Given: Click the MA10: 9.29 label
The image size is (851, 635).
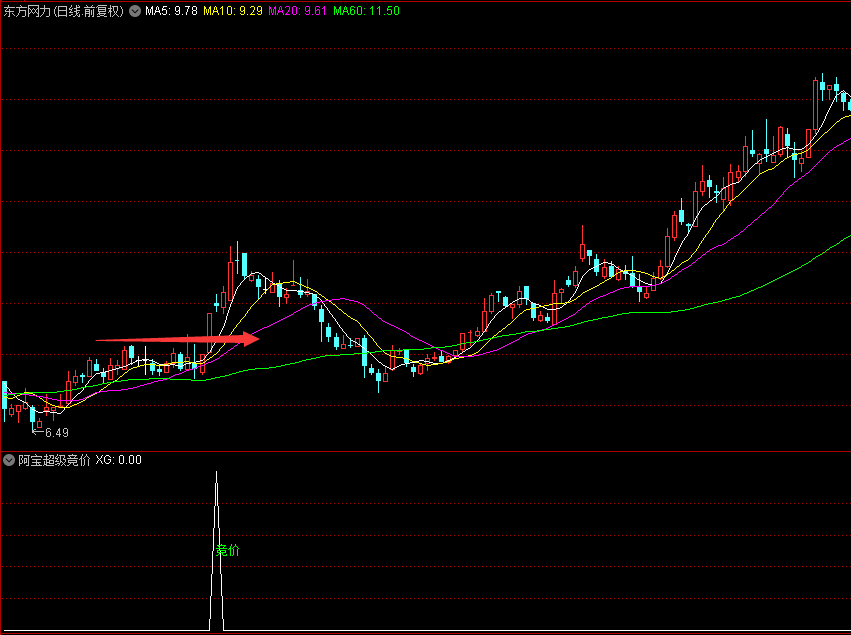Looking at the screenshot, I should (233, 11).
